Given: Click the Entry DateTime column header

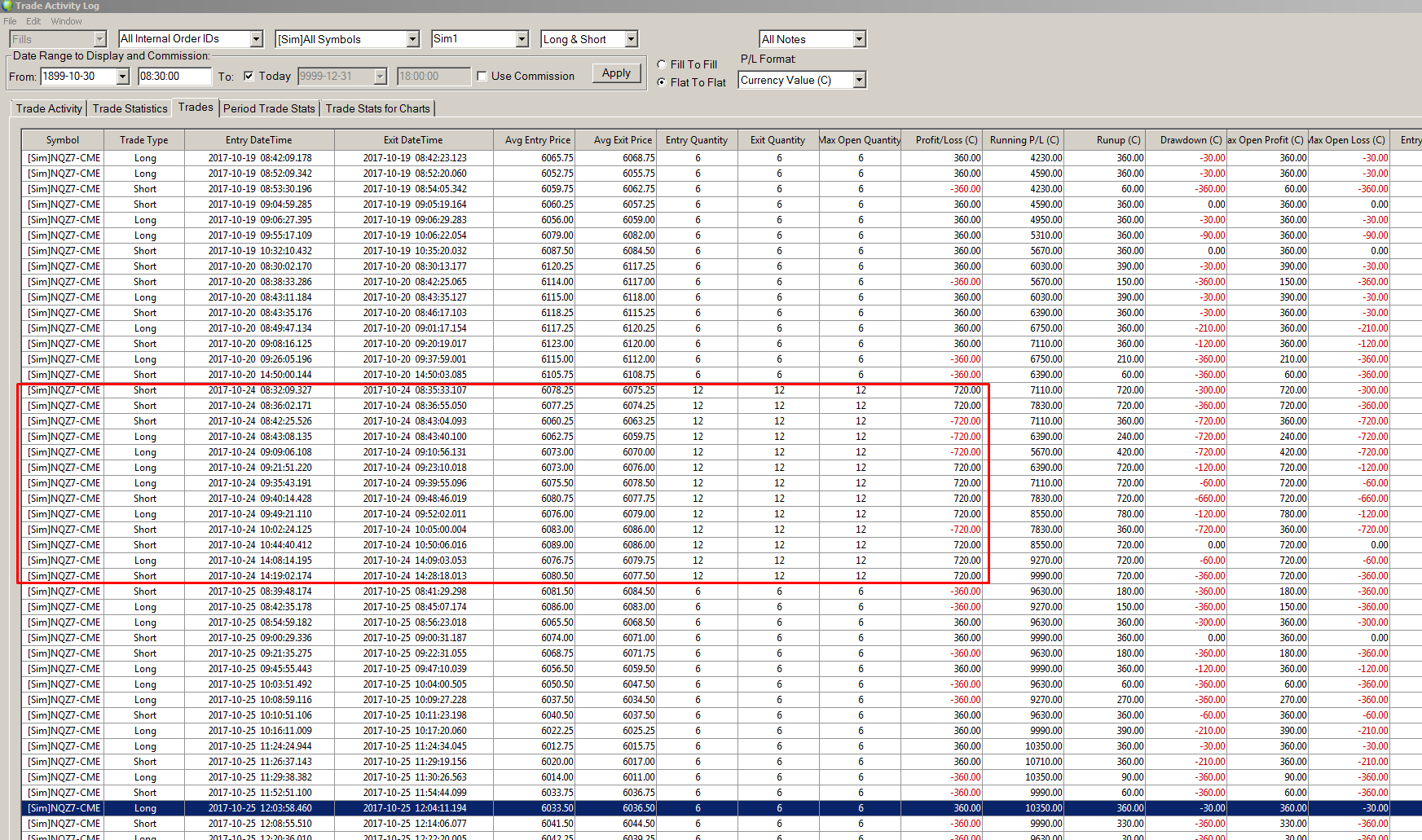Looking at the screenshot, I should coord(258,140).
